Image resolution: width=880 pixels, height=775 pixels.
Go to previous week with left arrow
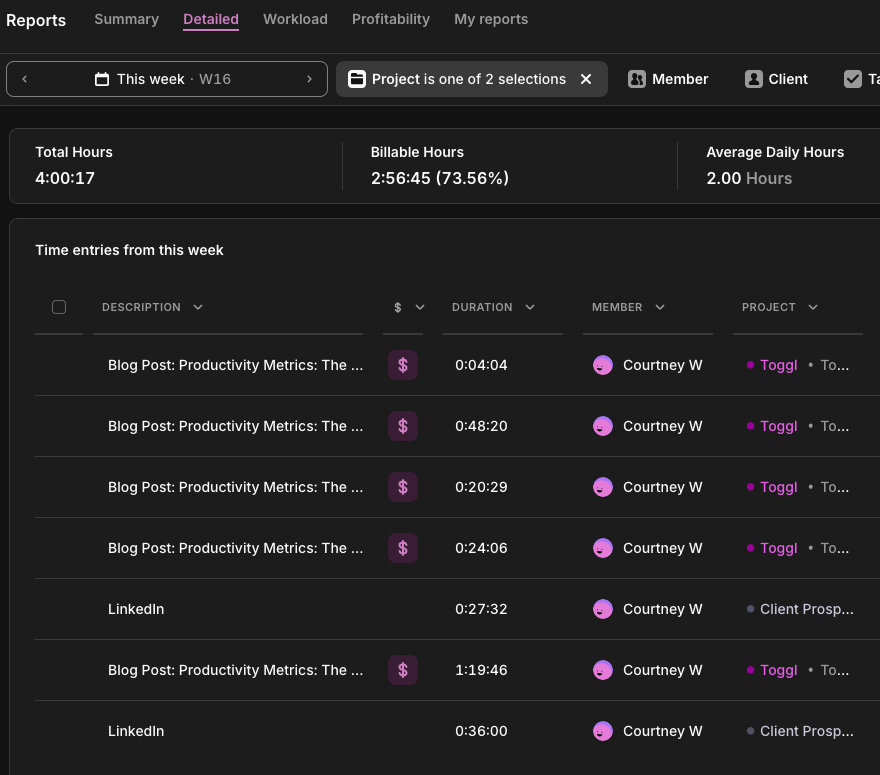pos(25,79)
